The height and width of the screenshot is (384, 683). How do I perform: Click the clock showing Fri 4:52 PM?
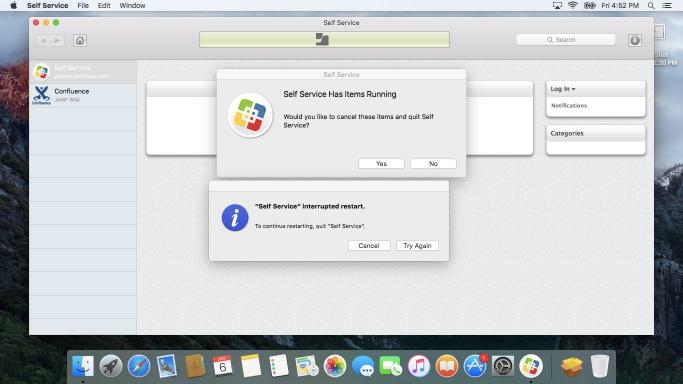(620, 5)
